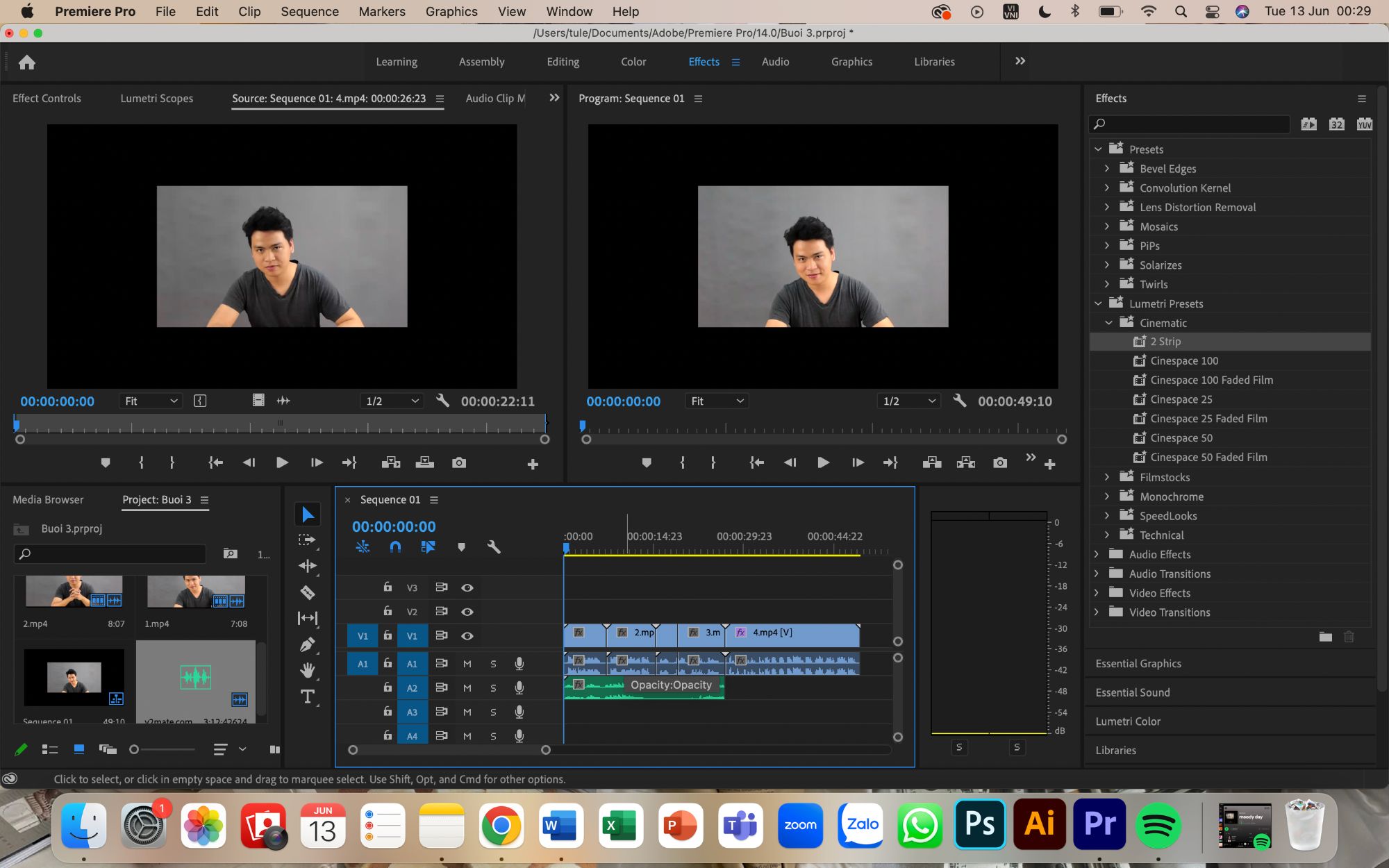Screen dimensions: 1389x868
Task: Select the Razor tool in the tools panel
Action: click(307, 592)
